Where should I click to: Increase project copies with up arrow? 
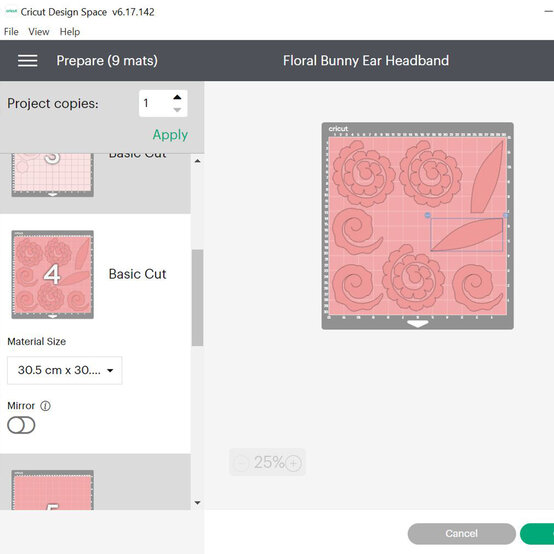click(x=177, y=97)
